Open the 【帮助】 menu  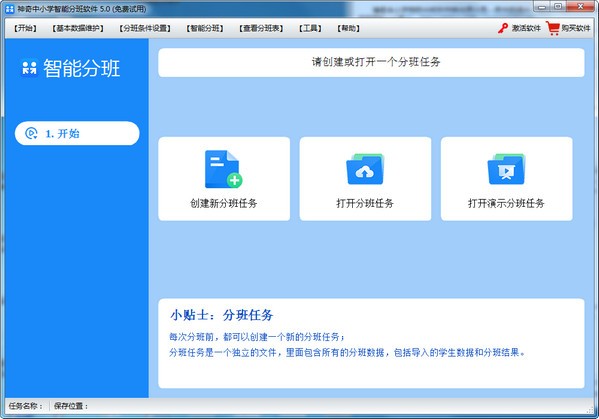(x=348, y=28)
